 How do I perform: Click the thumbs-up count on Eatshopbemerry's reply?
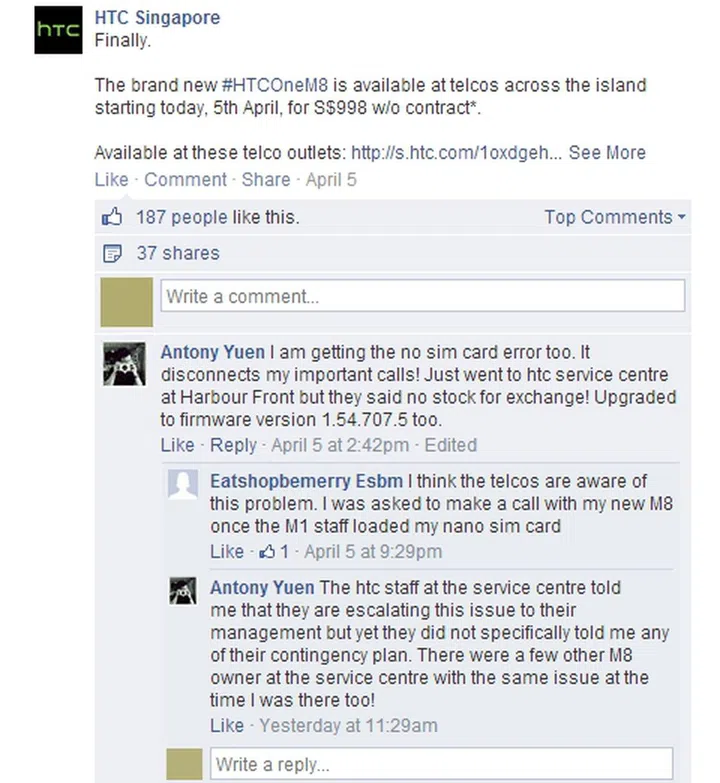pos(274,551)
